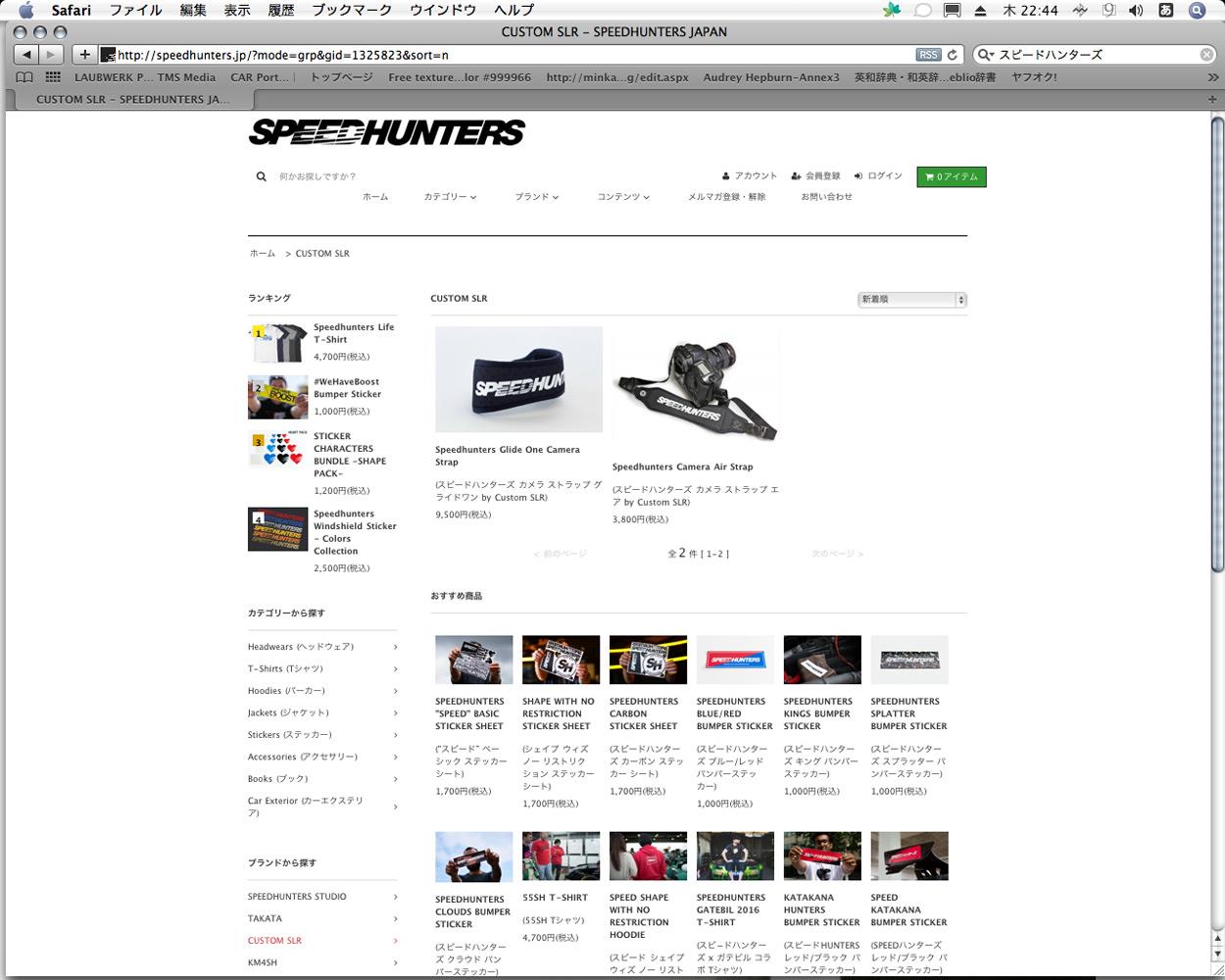Expand Hoodies category chevron
The image size is (1225, 980).
[395, 691]
